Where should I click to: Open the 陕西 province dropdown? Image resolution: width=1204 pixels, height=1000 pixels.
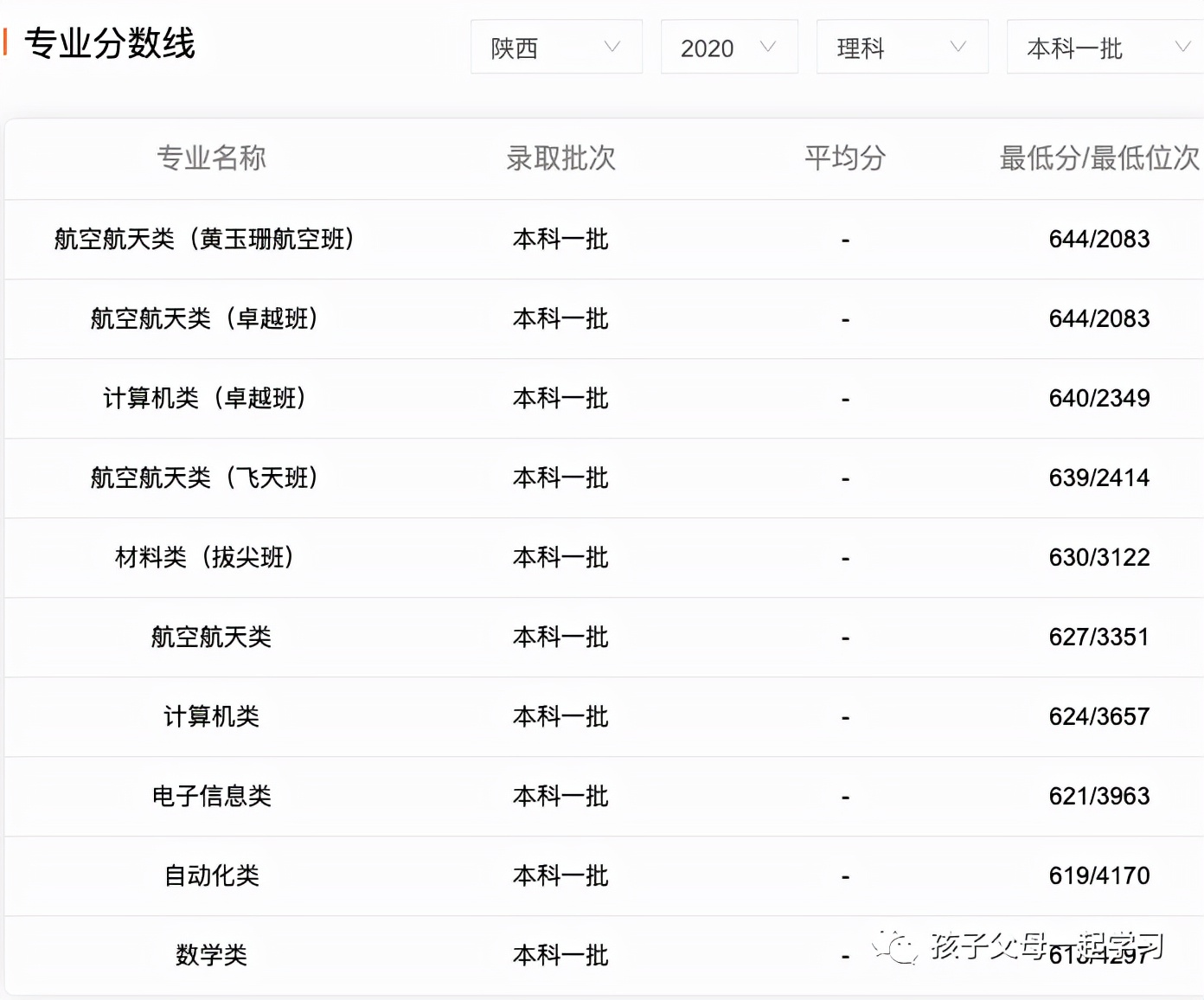556,48
